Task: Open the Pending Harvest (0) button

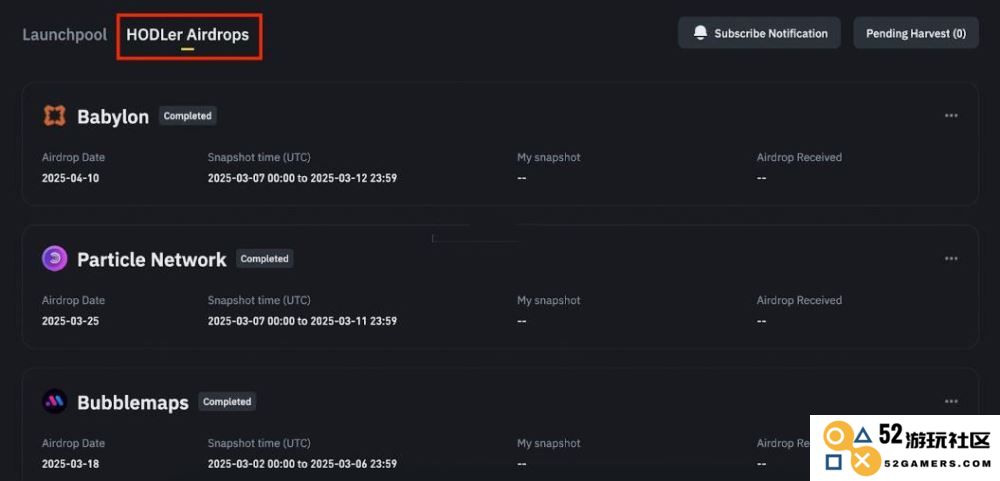Action: (x=916, y=33)
